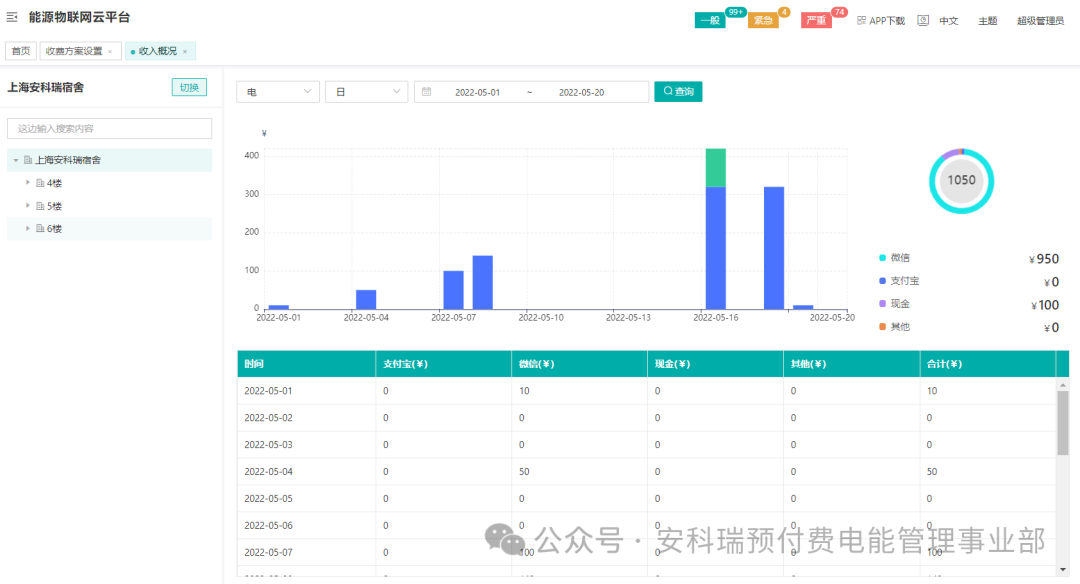Select the 6楼 tree item
The width and height of the screenshot is (1080, 584).
pyautogui.click(x=54, y=229)
